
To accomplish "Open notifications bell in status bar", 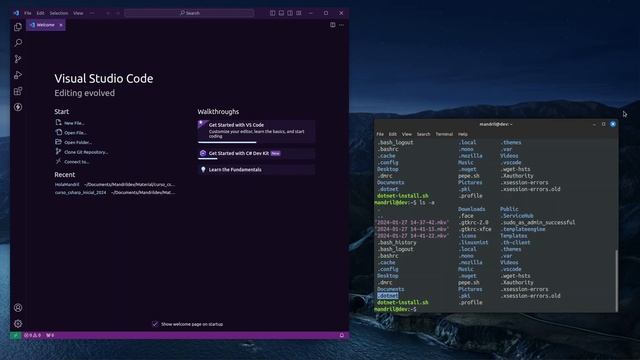I will (342, 335).
